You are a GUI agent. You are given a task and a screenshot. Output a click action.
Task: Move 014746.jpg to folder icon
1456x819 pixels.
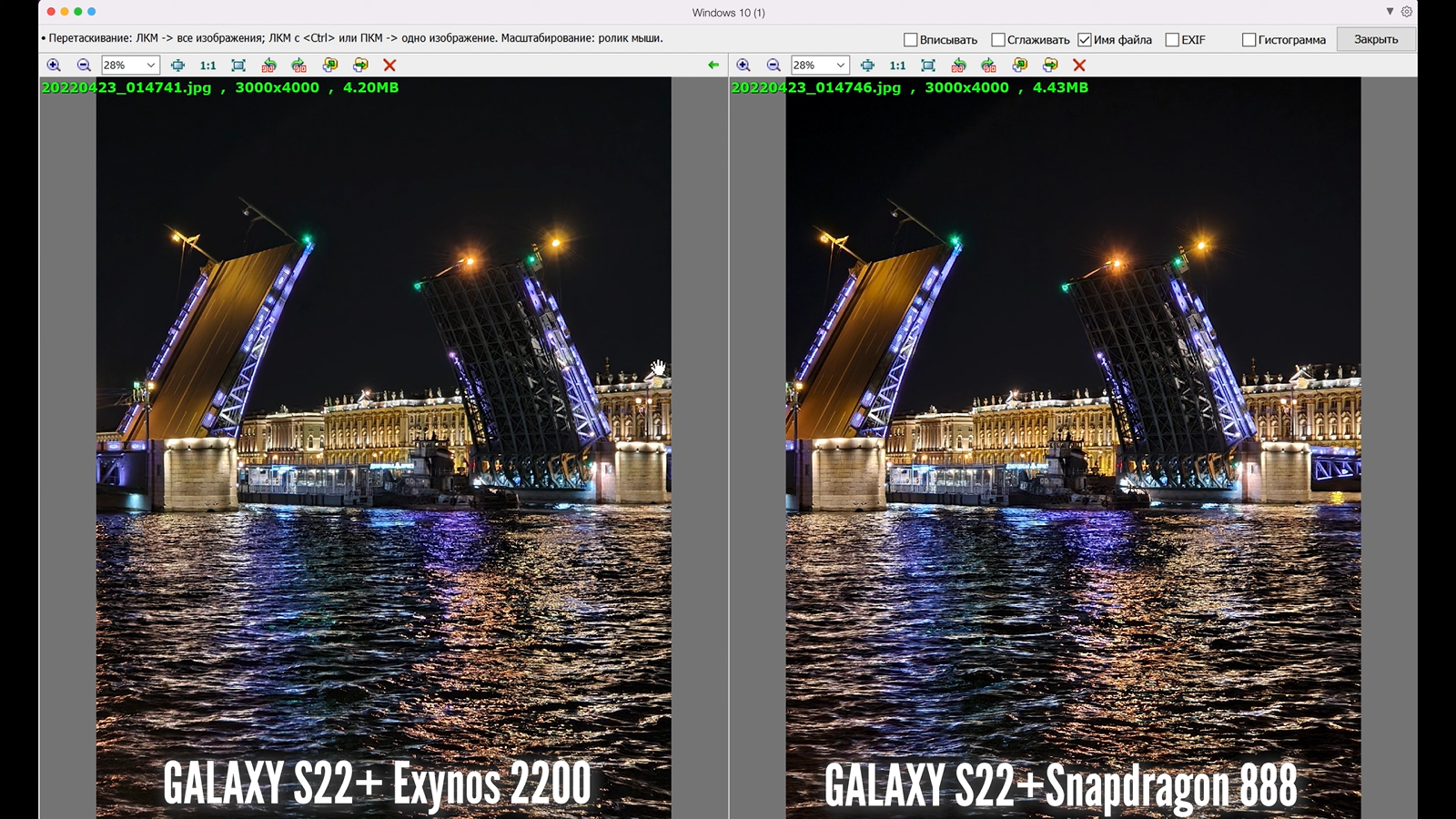pos(1050,66)
